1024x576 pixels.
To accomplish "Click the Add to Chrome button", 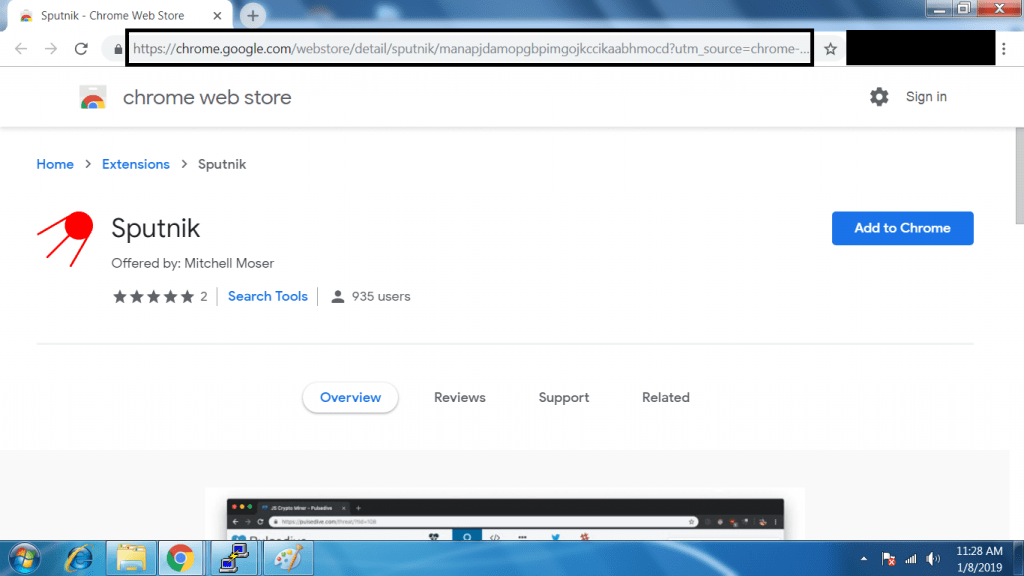I will (x=903, y=228).
